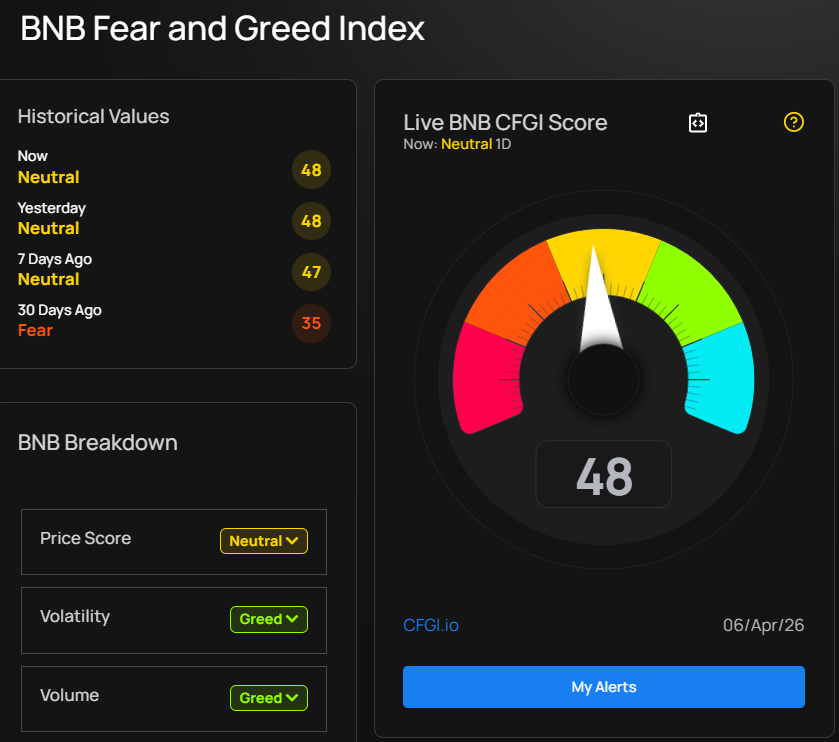Click the gauge's white needle pointer
This screenshot has height=742, width=839.
[599, 310]
